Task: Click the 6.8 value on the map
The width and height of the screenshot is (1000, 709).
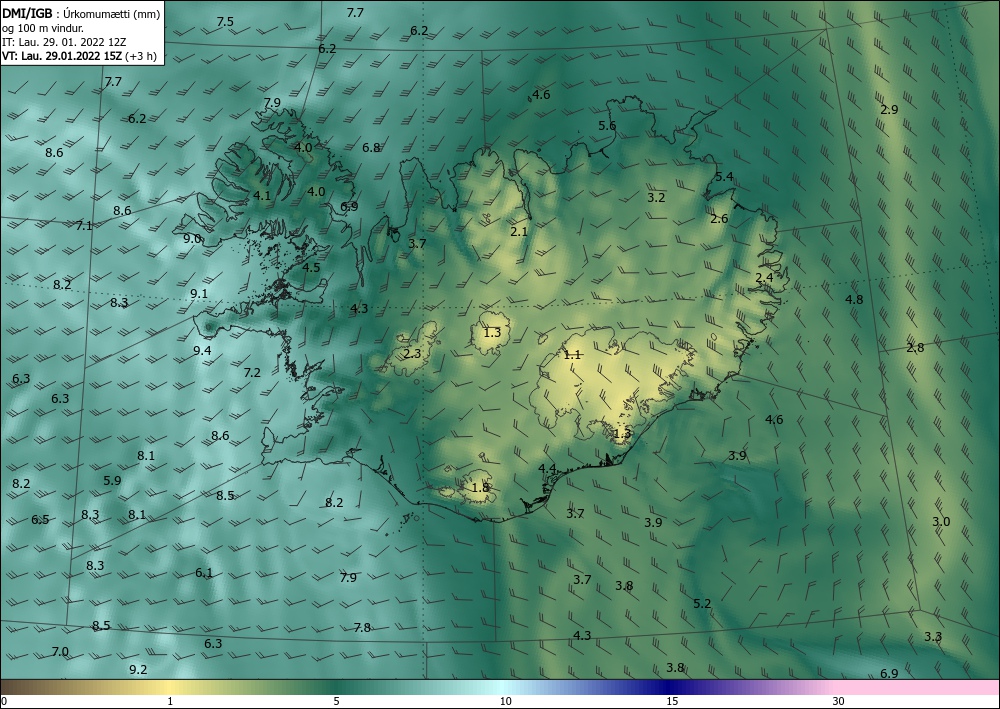Action: click(371, 148)
